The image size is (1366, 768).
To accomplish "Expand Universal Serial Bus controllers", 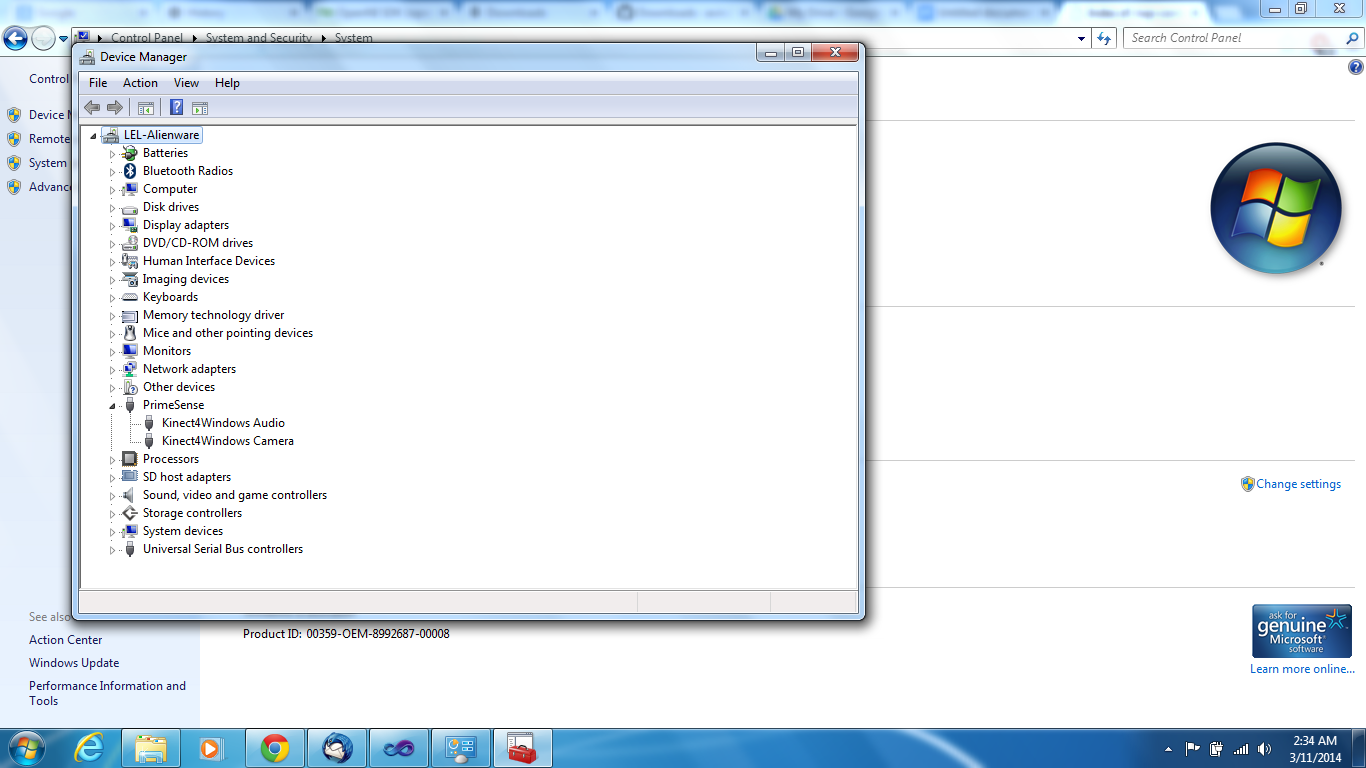I will (x=113, y=550).
